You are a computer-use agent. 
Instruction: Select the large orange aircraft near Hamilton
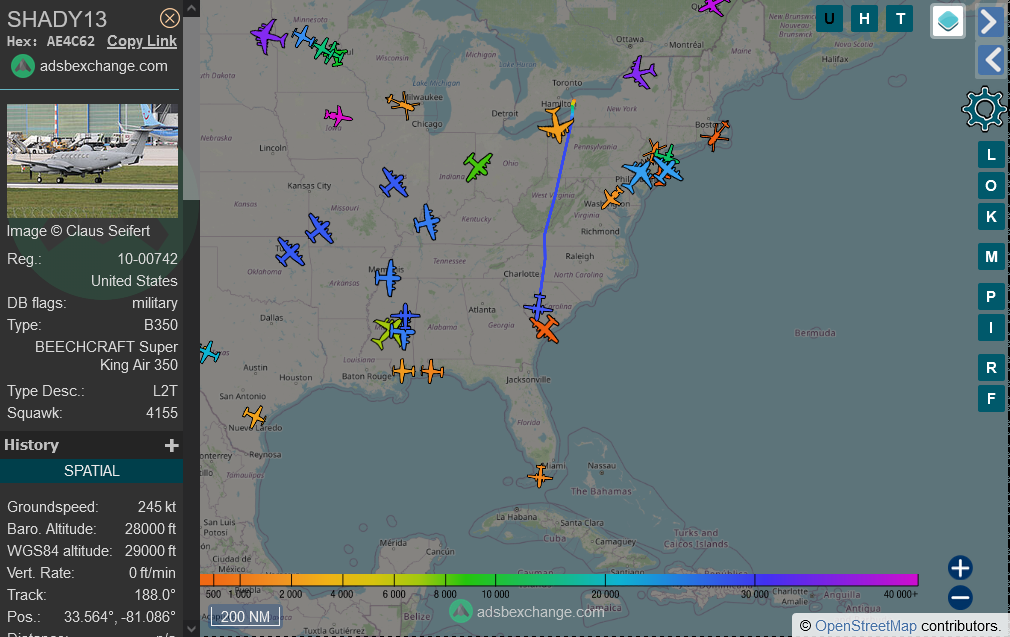[x=555, y=125]
